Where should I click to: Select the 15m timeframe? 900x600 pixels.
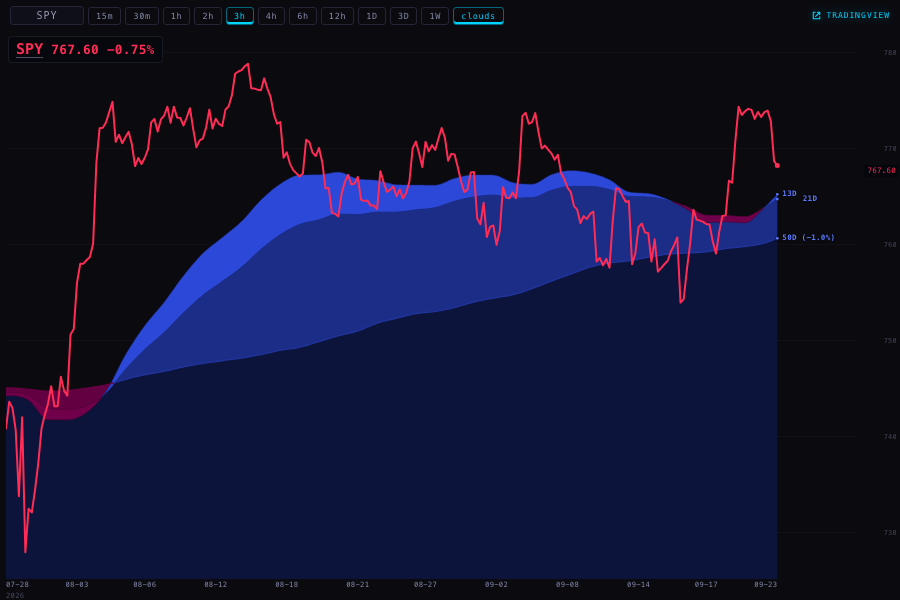[x=104, y=16]
